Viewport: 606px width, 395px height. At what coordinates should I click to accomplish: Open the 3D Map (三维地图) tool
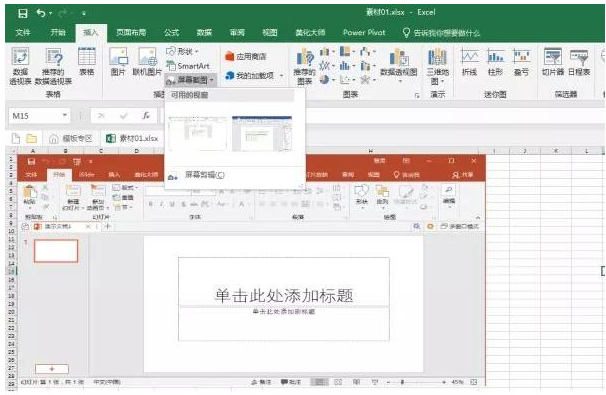437,66
